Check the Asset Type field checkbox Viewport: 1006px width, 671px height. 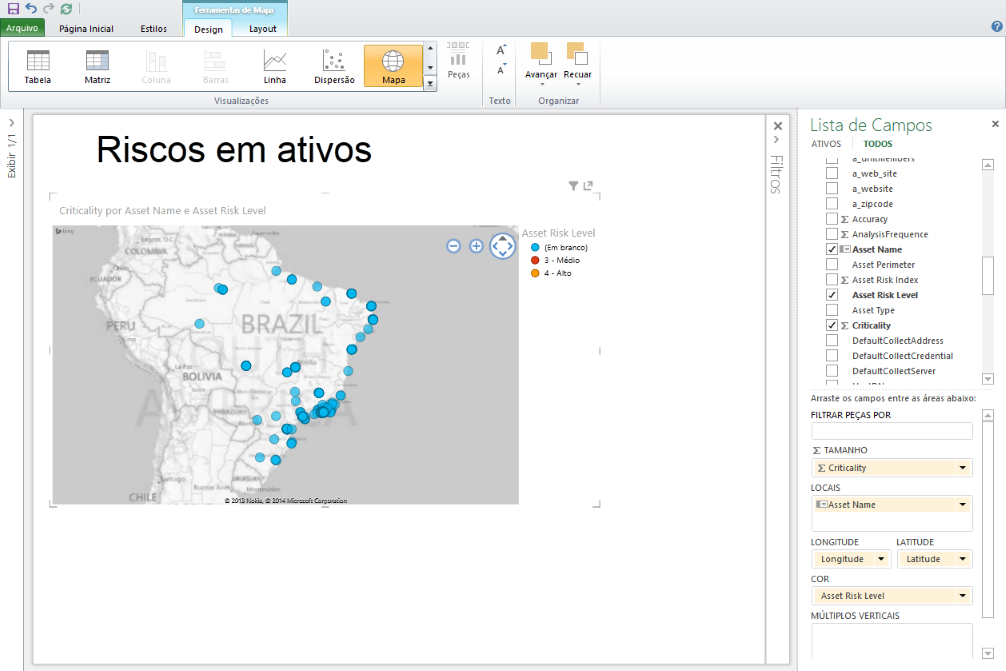click(832, 310)
